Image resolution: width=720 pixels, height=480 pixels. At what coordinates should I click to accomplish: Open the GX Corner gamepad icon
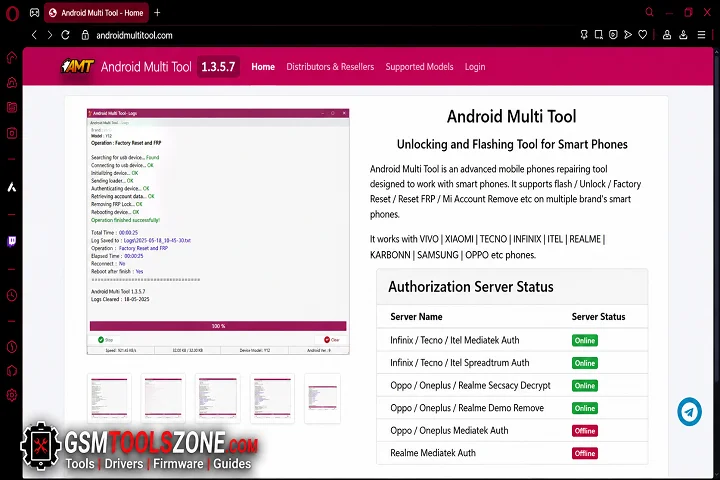pos(34,13)
